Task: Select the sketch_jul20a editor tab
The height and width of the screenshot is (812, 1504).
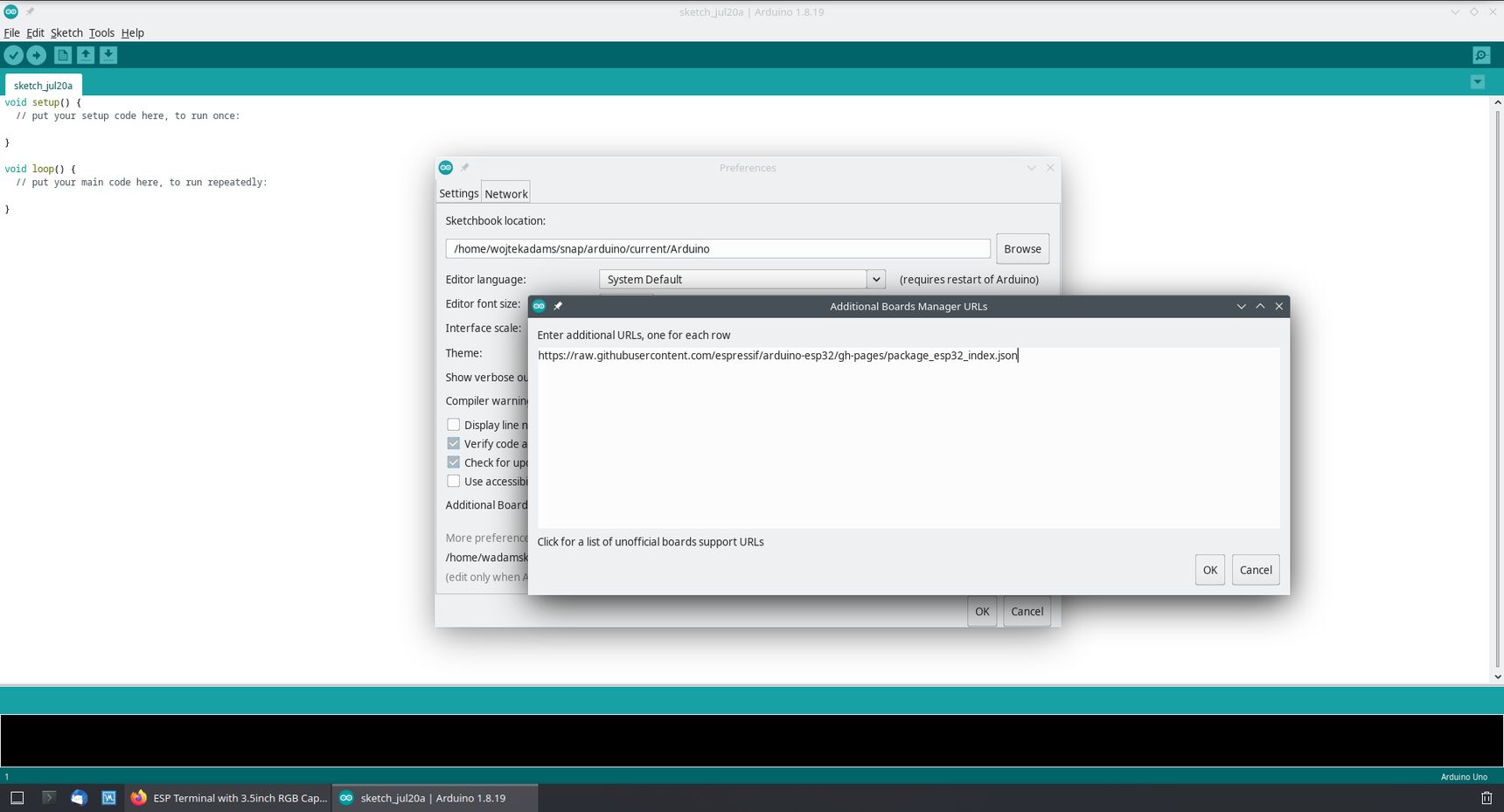Action: point(44,86)
